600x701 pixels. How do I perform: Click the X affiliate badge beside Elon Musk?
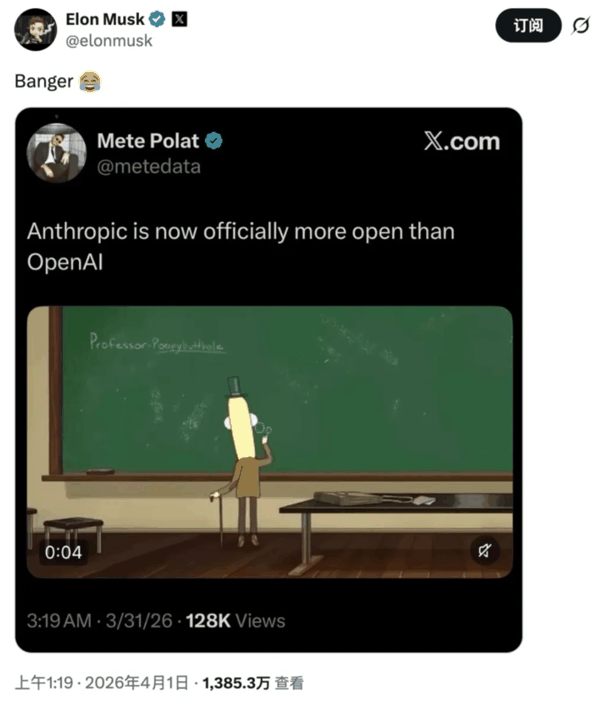(180, 19)
